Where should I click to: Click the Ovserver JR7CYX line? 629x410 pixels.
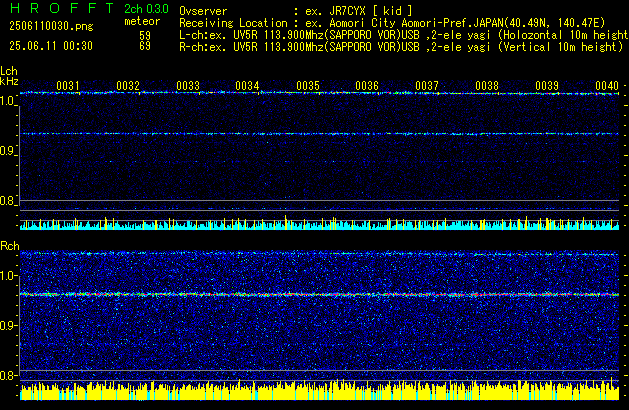point(296,11)
